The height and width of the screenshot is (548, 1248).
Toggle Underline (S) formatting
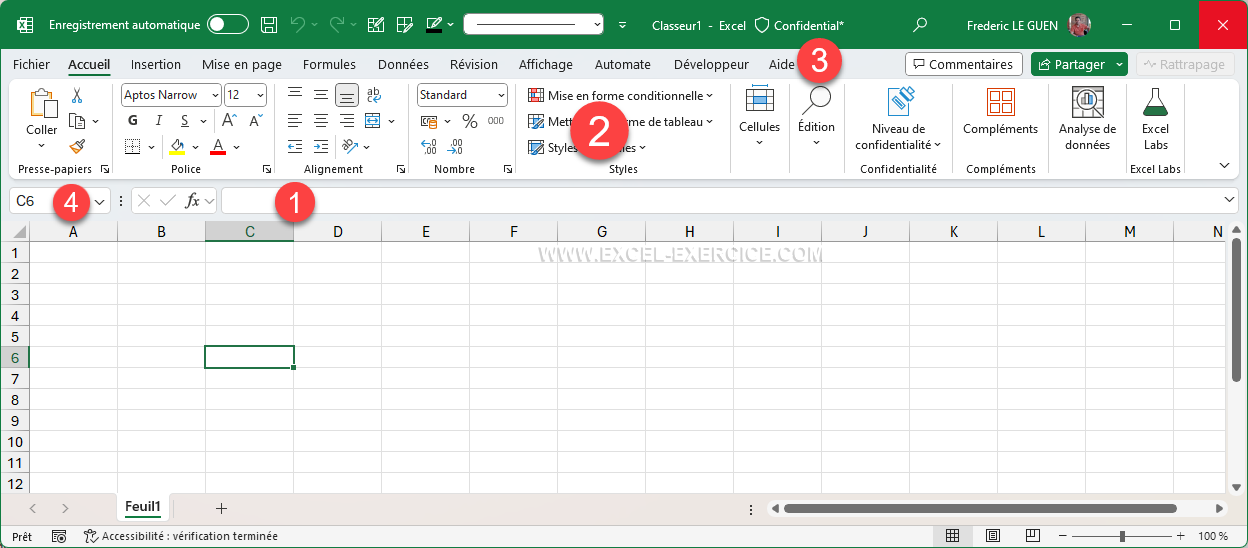[x=183, y=121]
